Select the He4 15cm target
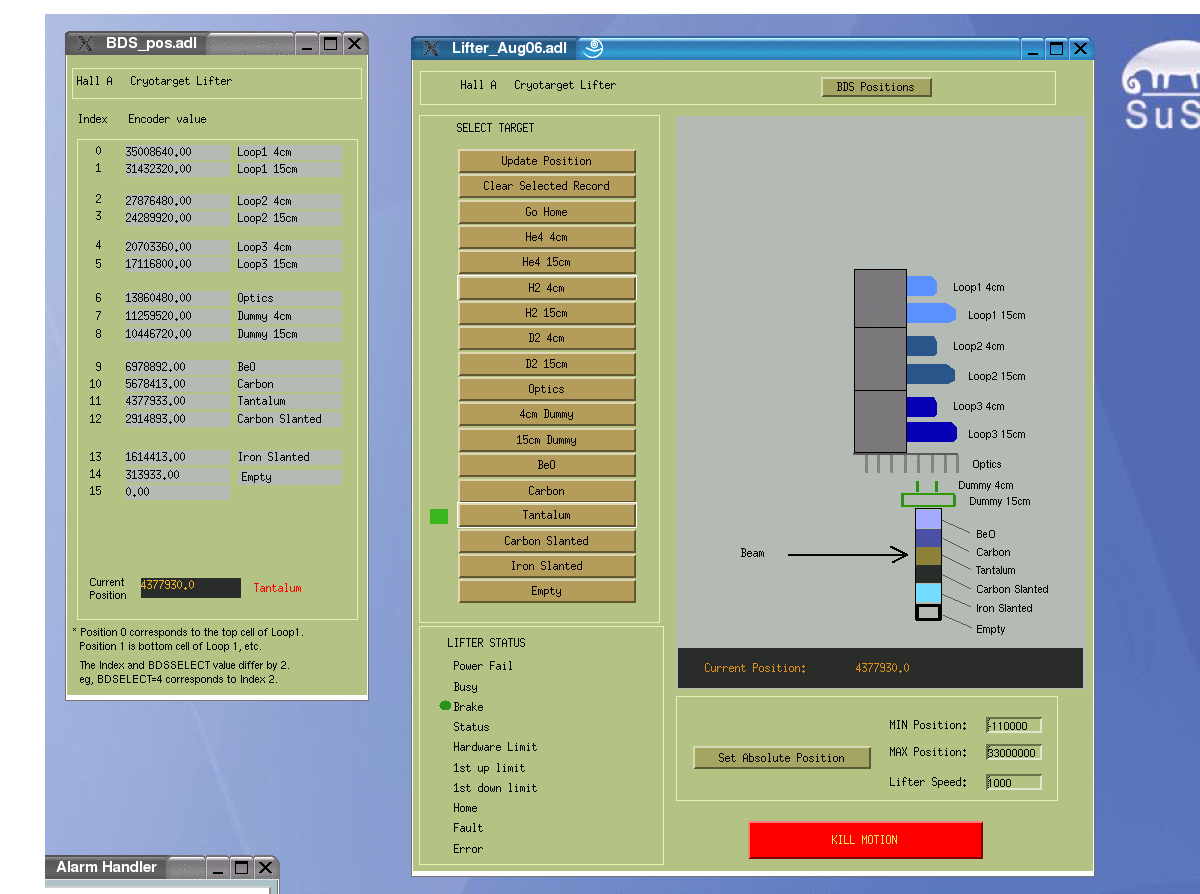The image size is (1200, 894). 547,262
